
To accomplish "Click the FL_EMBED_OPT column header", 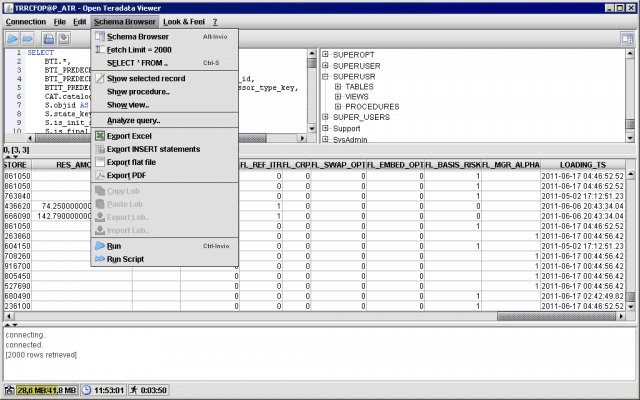I will tap(396, 165).
